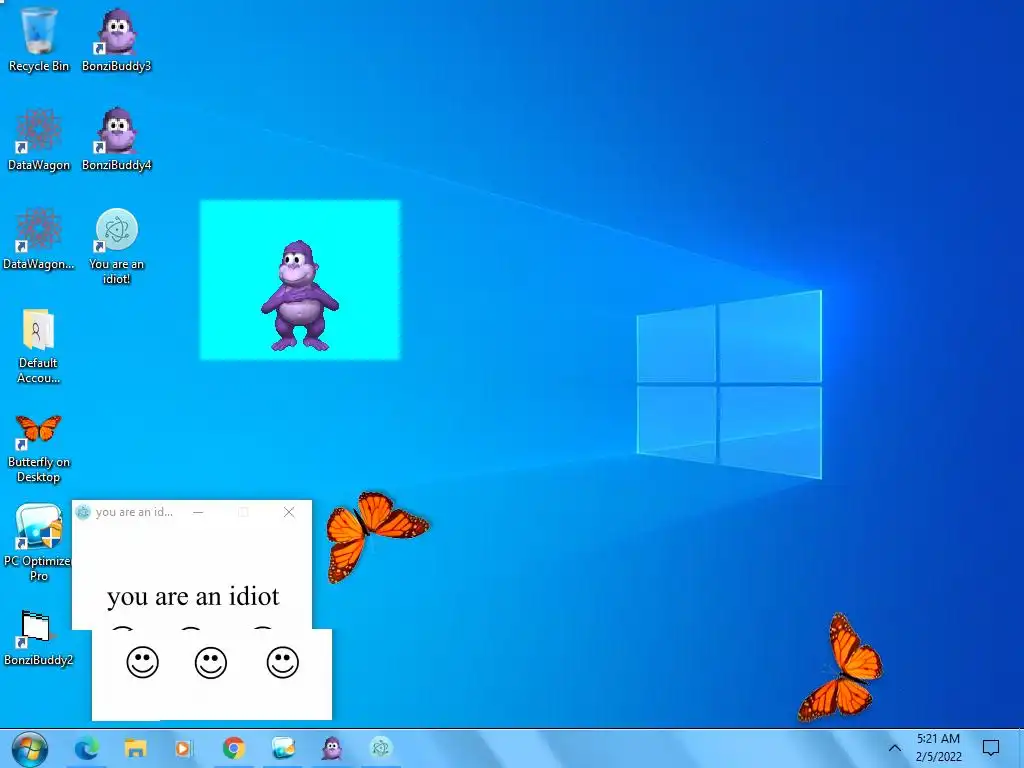Screen dimensions: 1024x768
Task: Click the butterfly near the idiot window
Action: [x=376, y=536]
